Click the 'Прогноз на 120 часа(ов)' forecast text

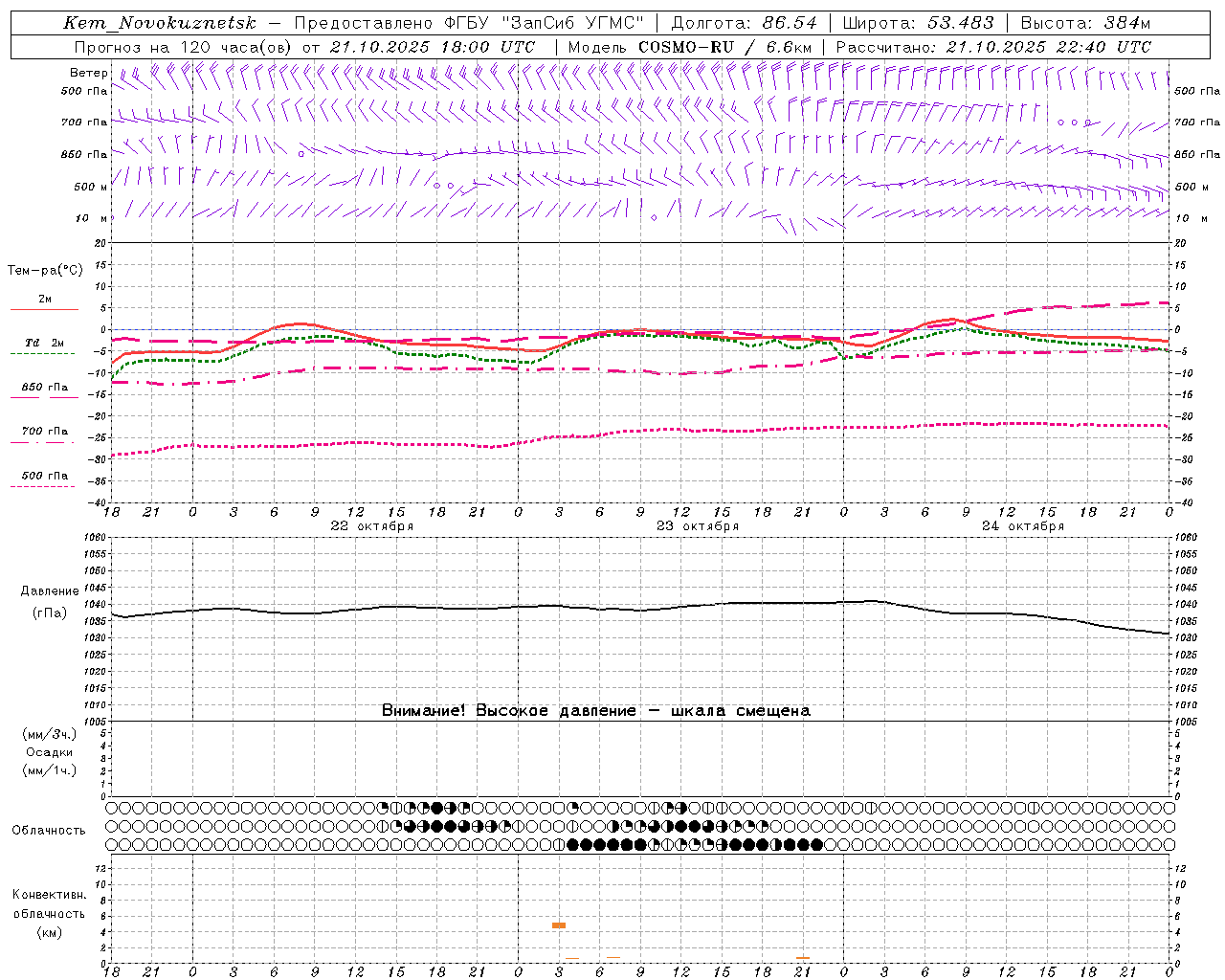(x=184, y=47)
